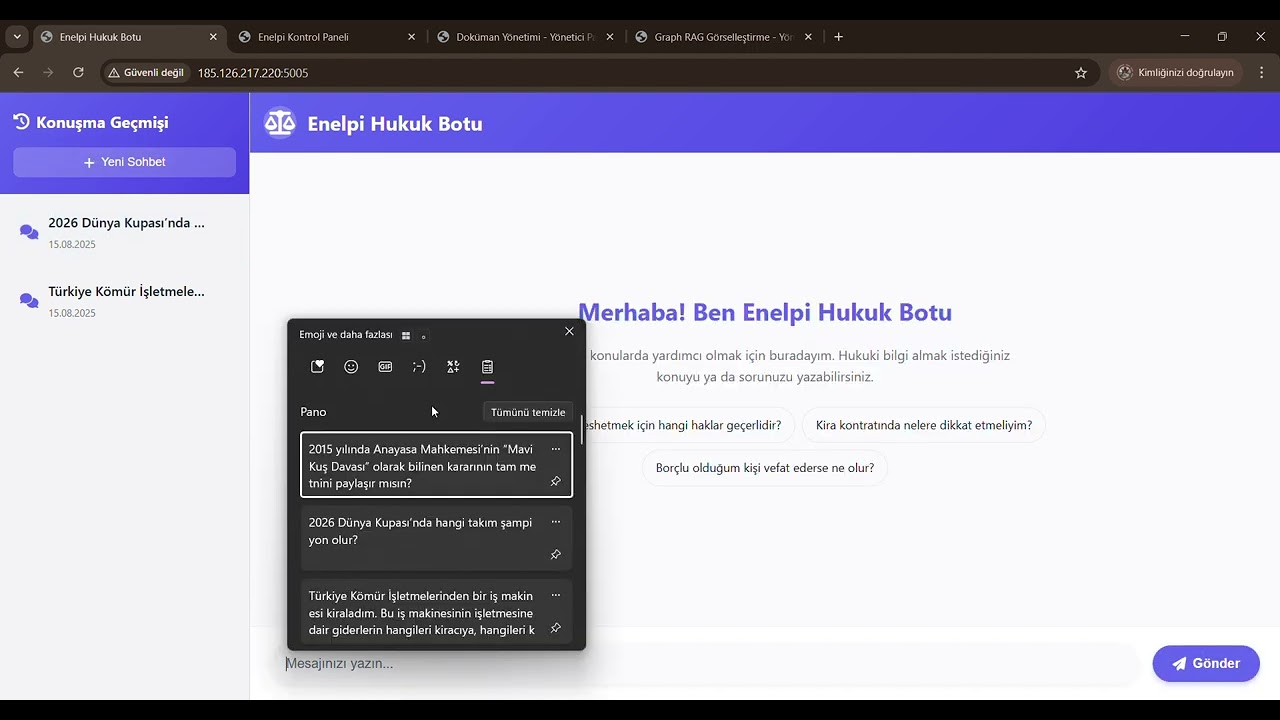Click the address bar URL 185.126.217.220:5005
Image resolution: width=1280 pixels, height=720 pixels.
[x=253, y=73]
